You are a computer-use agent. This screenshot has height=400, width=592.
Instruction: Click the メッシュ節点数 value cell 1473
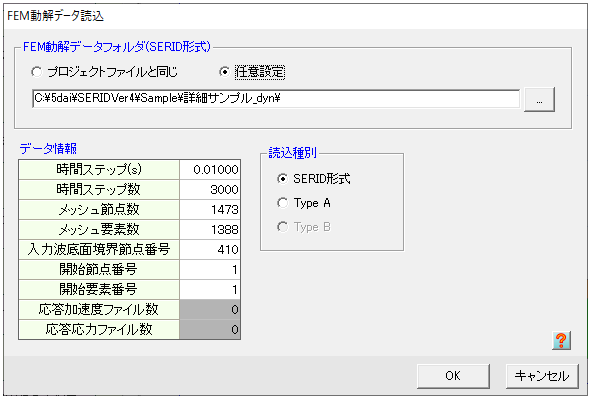point(210,210)
